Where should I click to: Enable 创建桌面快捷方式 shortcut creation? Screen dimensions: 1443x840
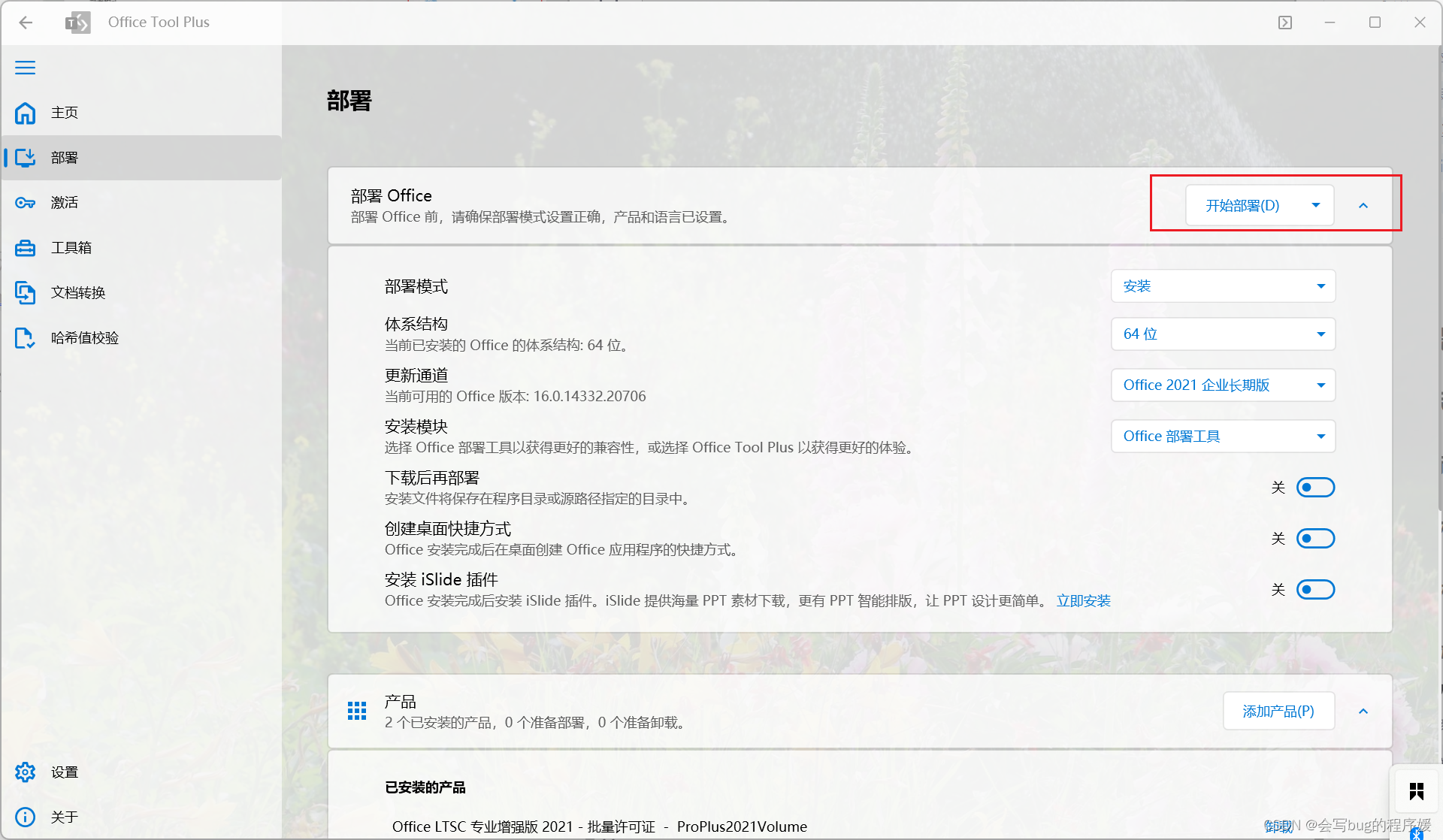click(1315, 538)
